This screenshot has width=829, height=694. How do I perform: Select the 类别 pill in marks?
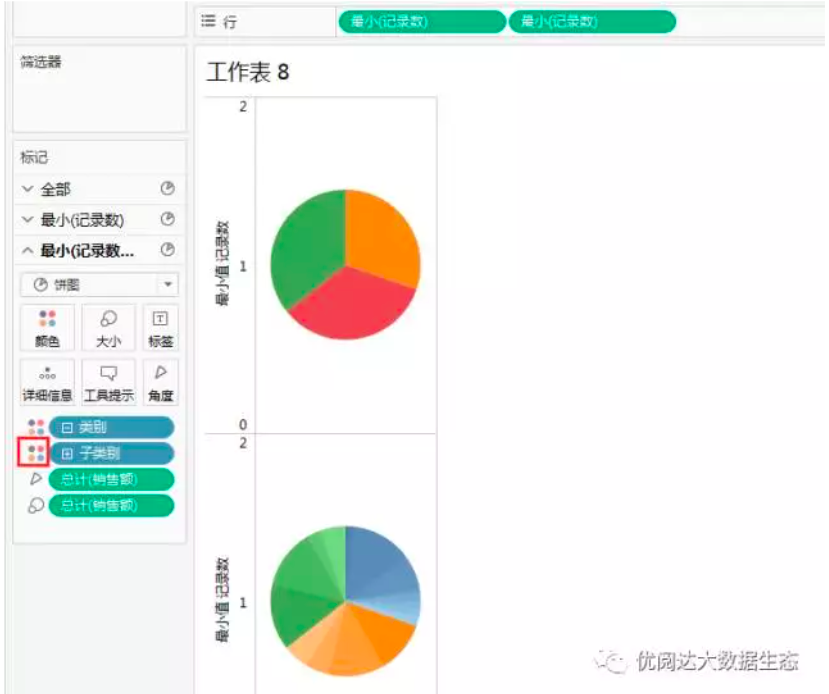pos(111,428)
